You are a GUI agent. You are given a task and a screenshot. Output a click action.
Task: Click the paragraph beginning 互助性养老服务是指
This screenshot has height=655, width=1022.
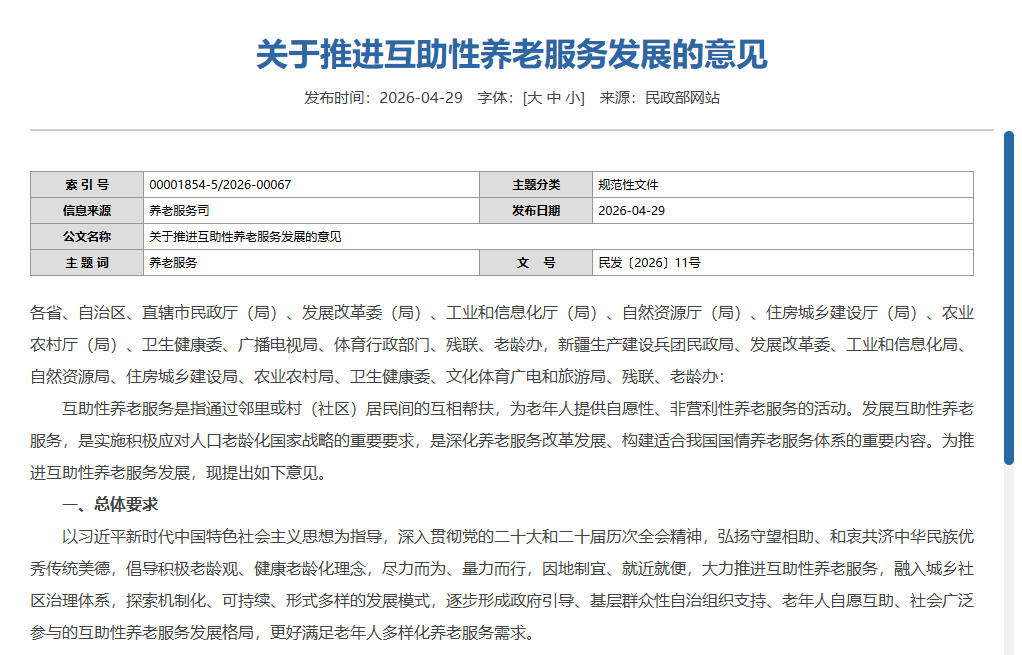(500, 440)
